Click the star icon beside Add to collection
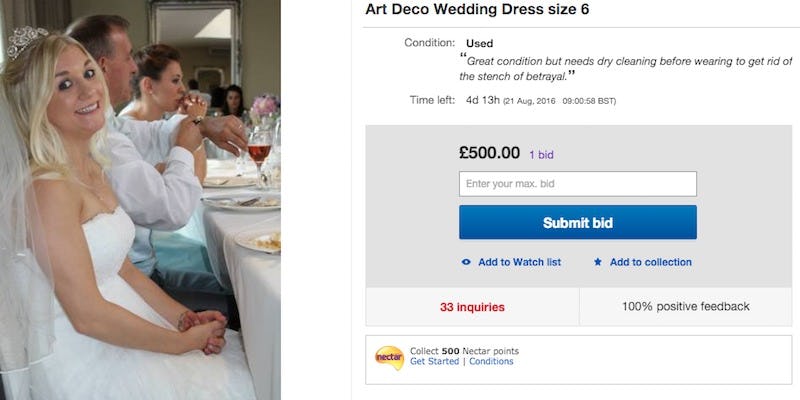Screen dimensions: 800x400 click(598, 262)
